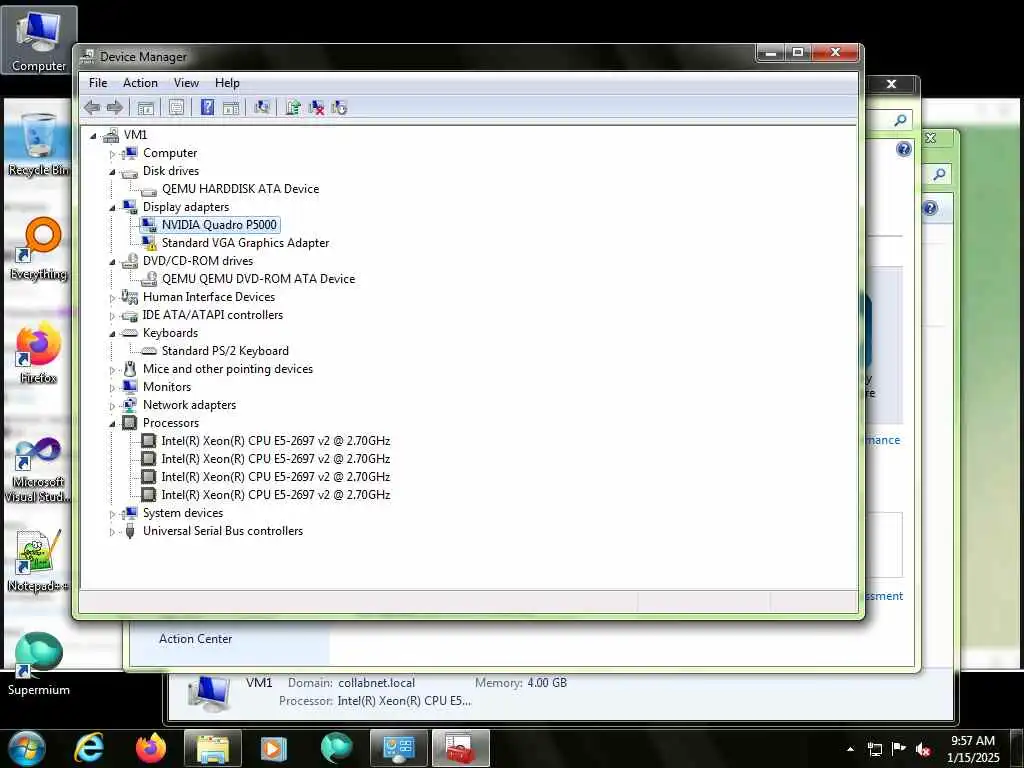Select the Everything desktop shortcut

tap(39, 249)
